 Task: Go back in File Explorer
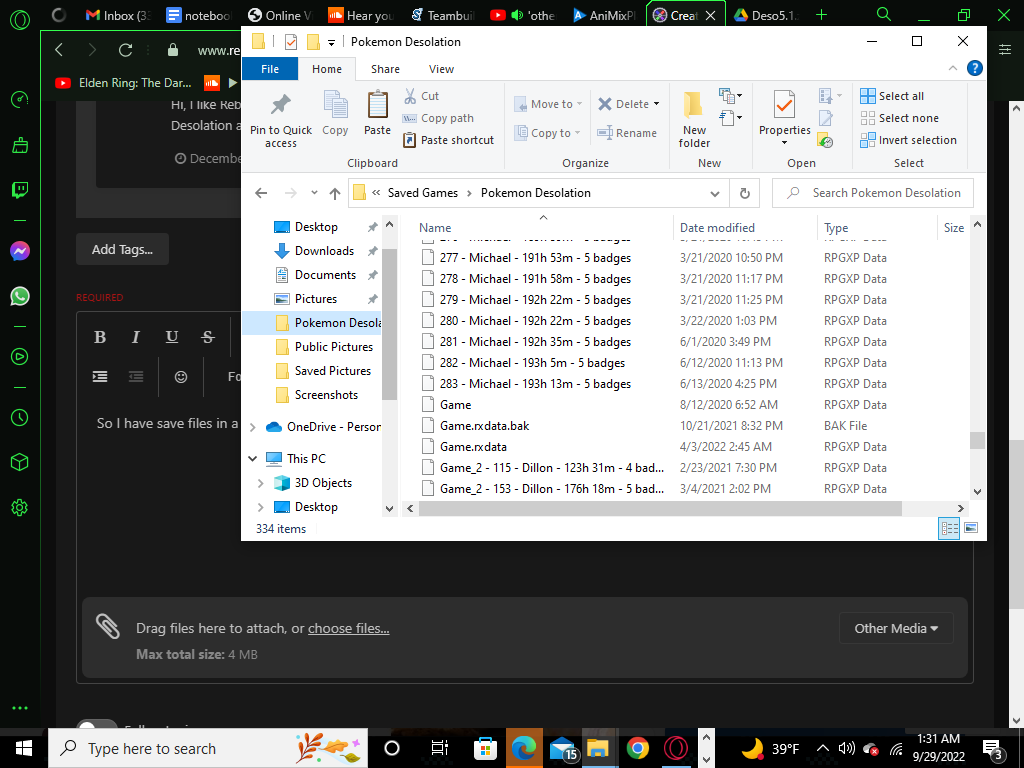click(261, 193)
